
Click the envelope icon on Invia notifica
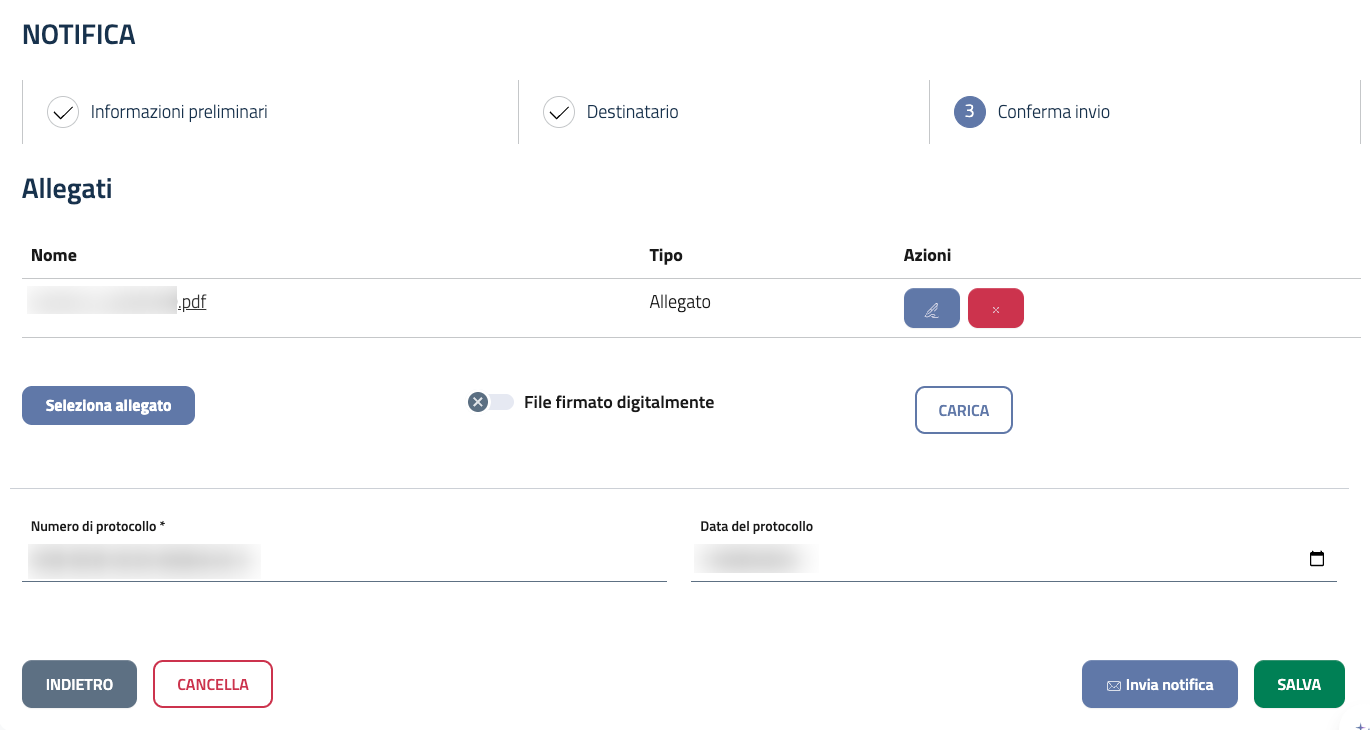pyautogui.click(x=1113, y=686)
